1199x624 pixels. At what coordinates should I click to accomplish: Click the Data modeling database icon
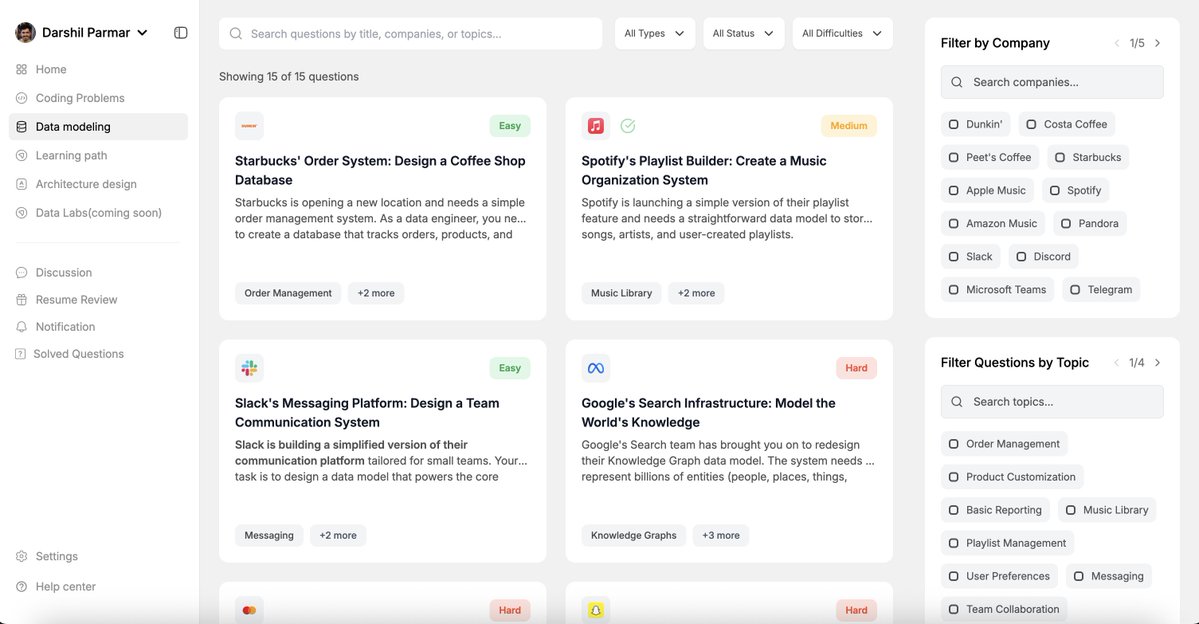(21, 127)
